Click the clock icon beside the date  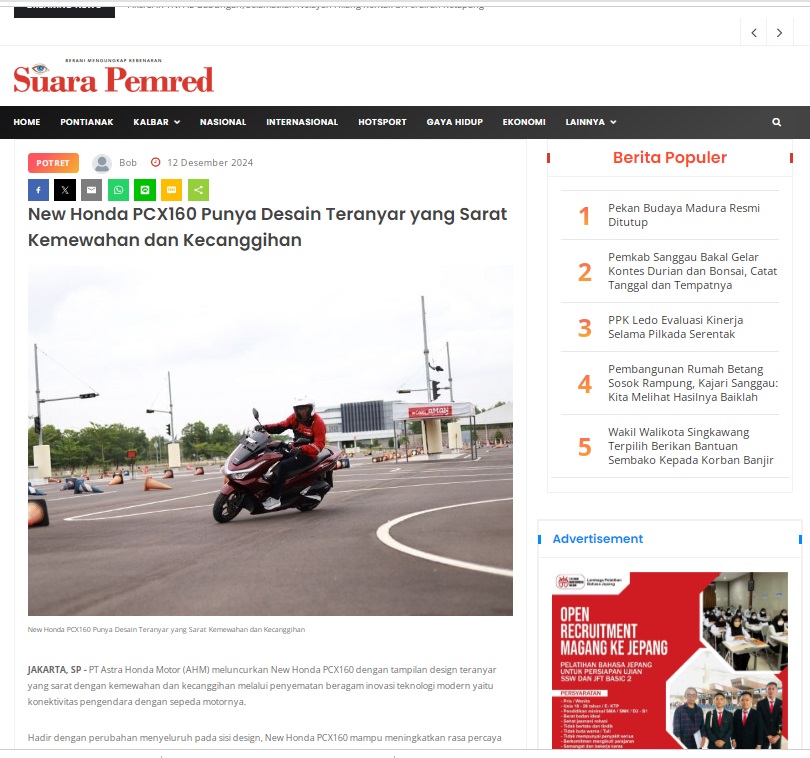pos(155,162)
